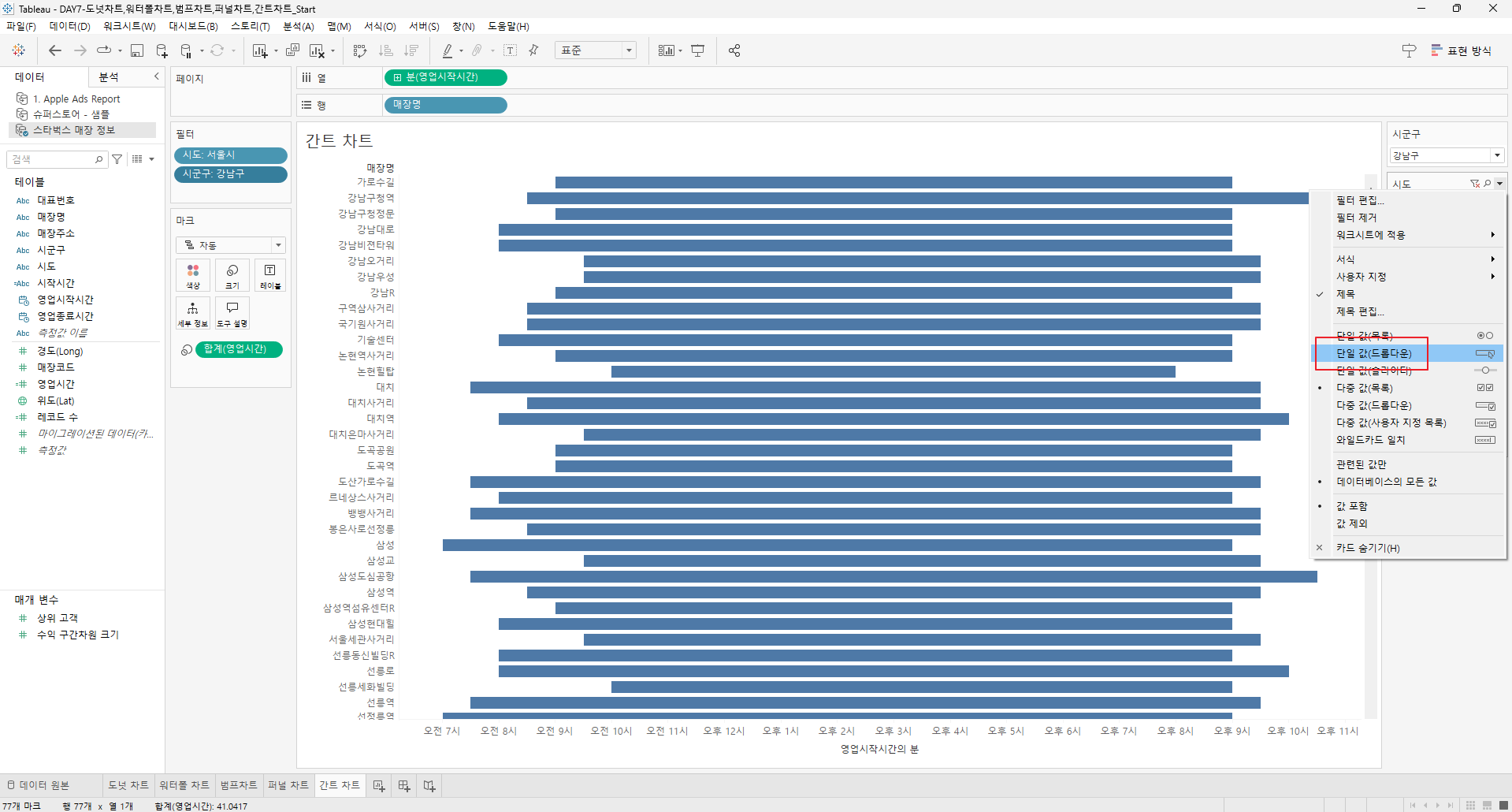Pause auto updates for data source
Image resolution: width=1512 pixels, height=812 pixels.
point(187,50)
